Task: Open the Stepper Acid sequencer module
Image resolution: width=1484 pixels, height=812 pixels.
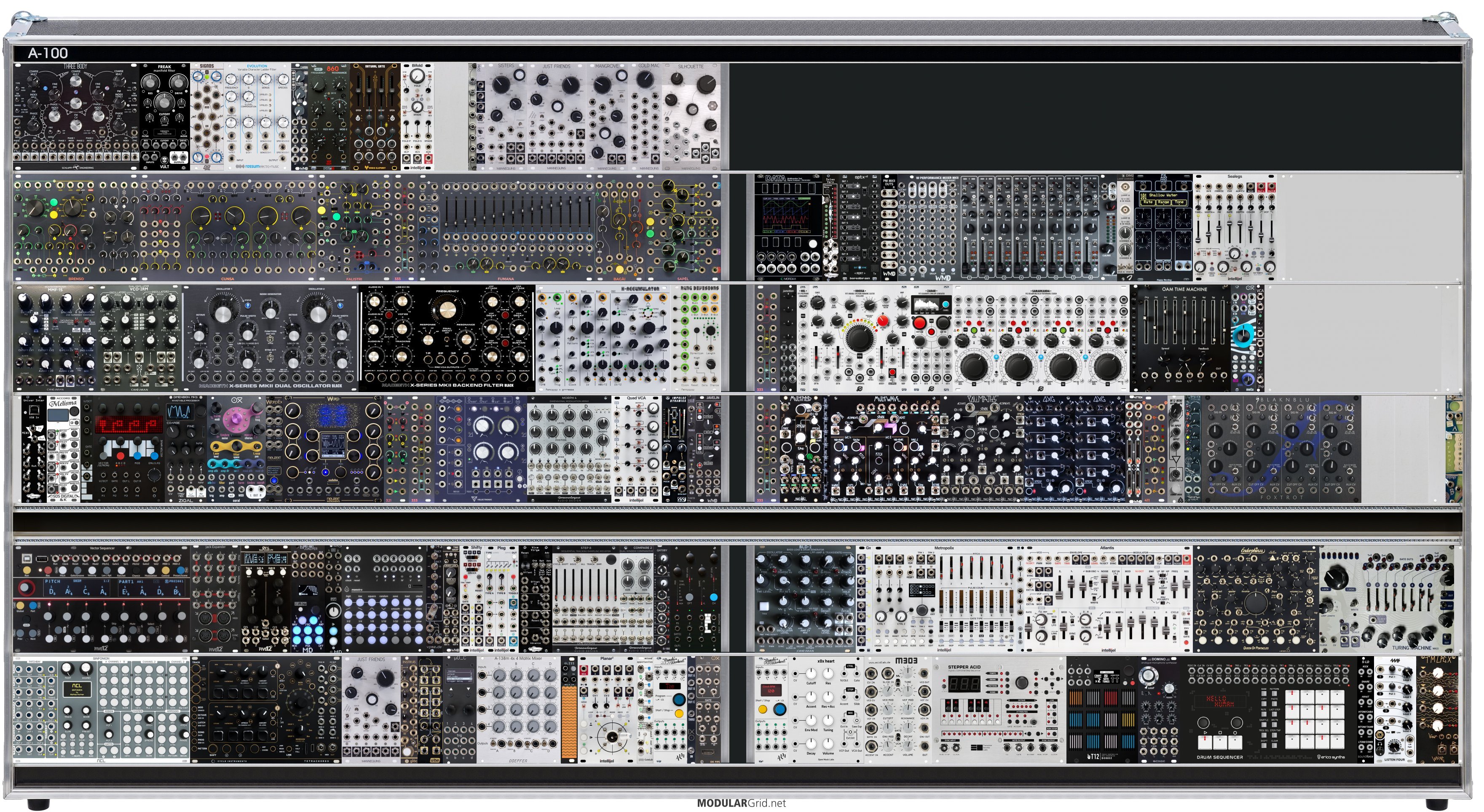Action: pyautogui.click(x=998, y=710)
